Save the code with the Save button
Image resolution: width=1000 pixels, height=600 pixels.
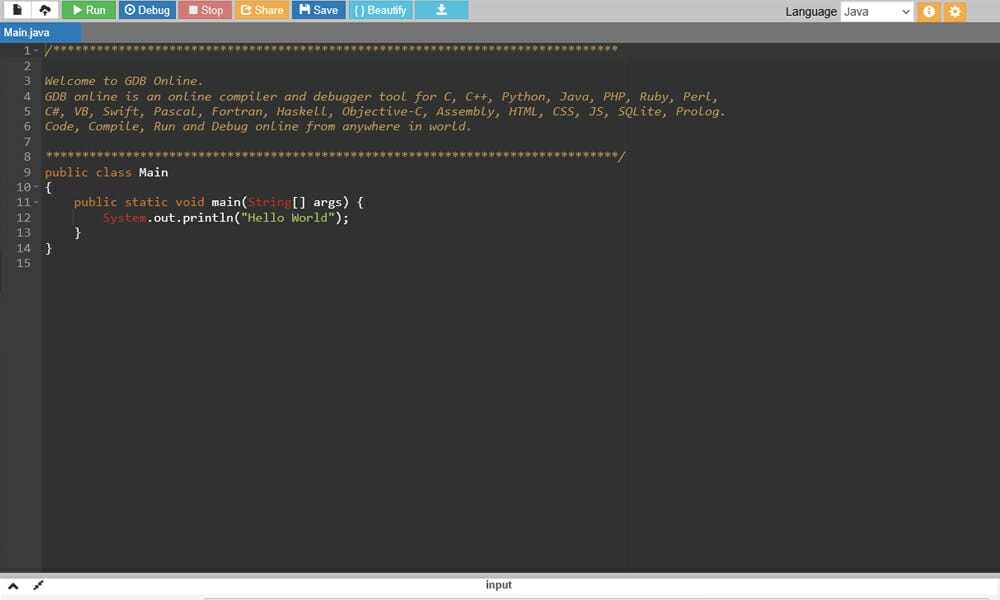tap(318, 11)
